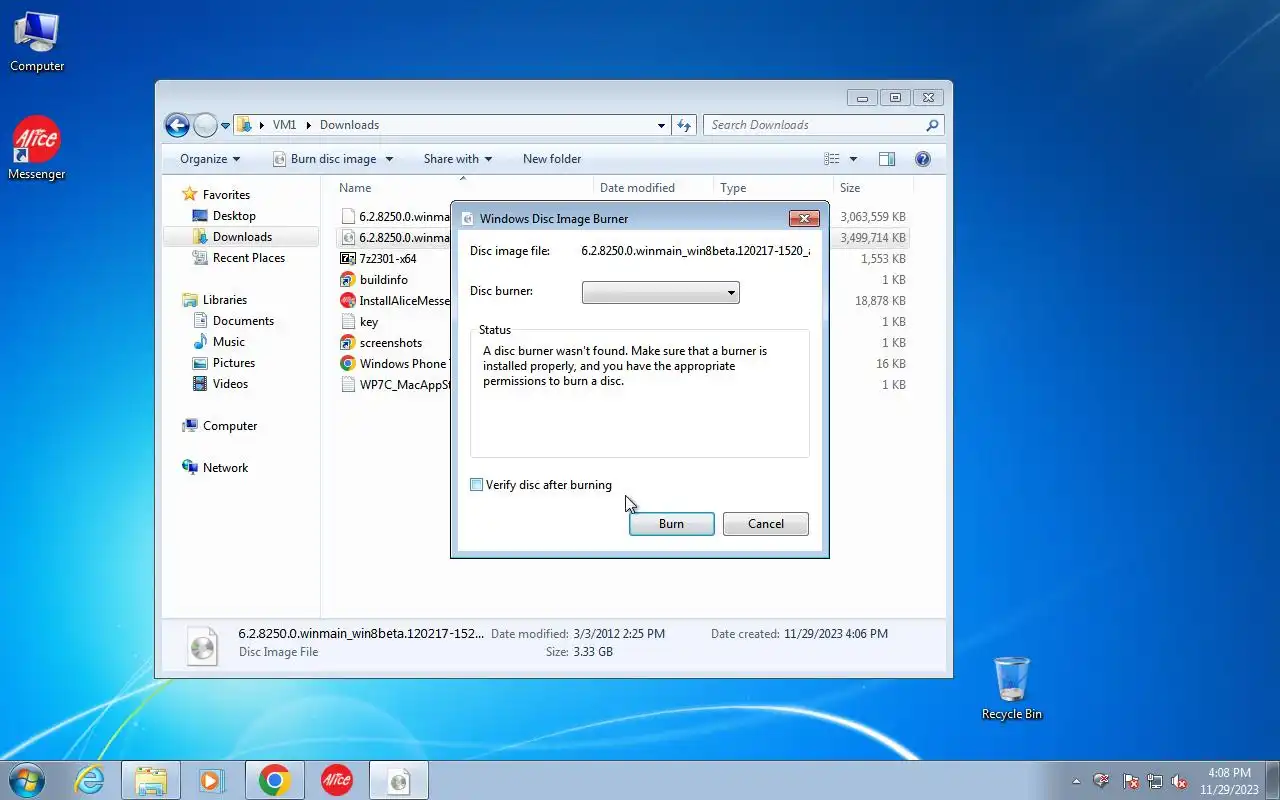
Task: Open Windows Media Player from the taskbar
Action: pos(211,780)
